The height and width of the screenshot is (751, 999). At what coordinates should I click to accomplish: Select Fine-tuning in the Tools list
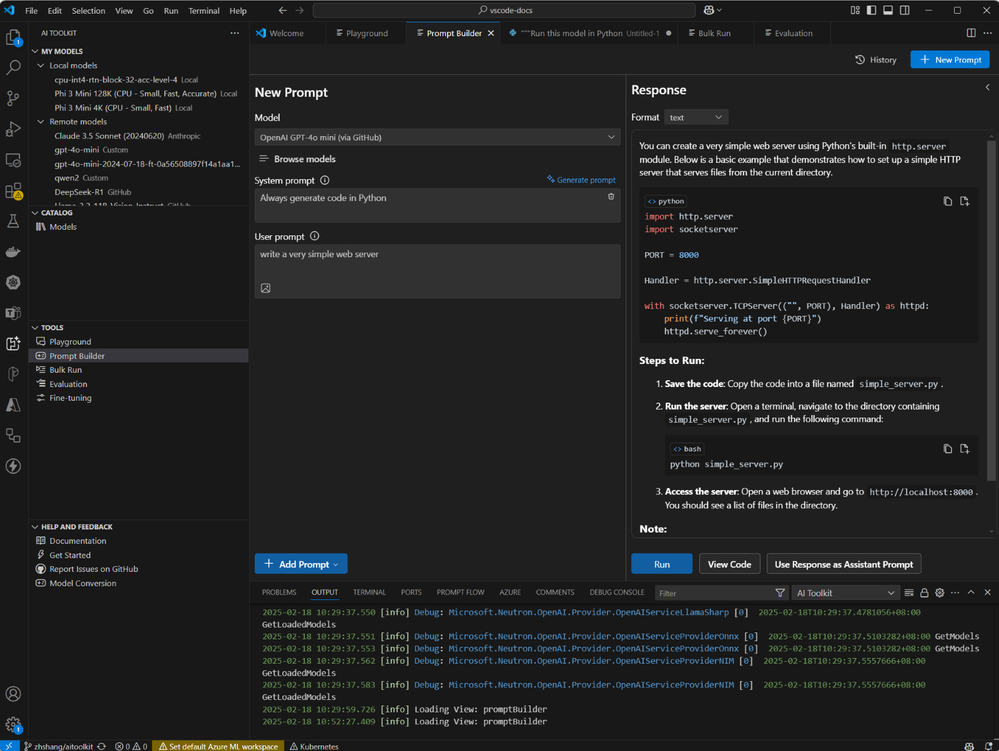71,398
